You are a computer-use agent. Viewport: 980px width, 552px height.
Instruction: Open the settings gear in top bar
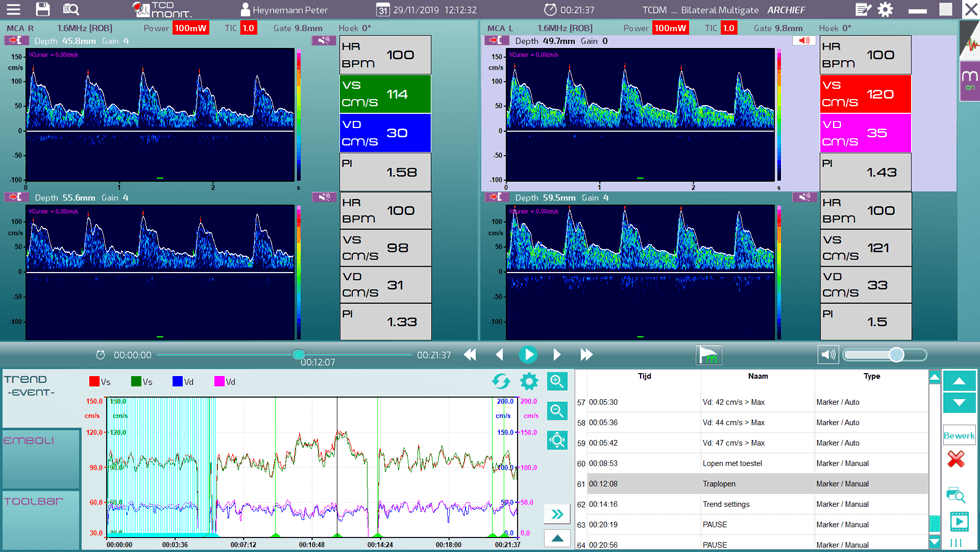pyautogui.click(x=886, y=10)
